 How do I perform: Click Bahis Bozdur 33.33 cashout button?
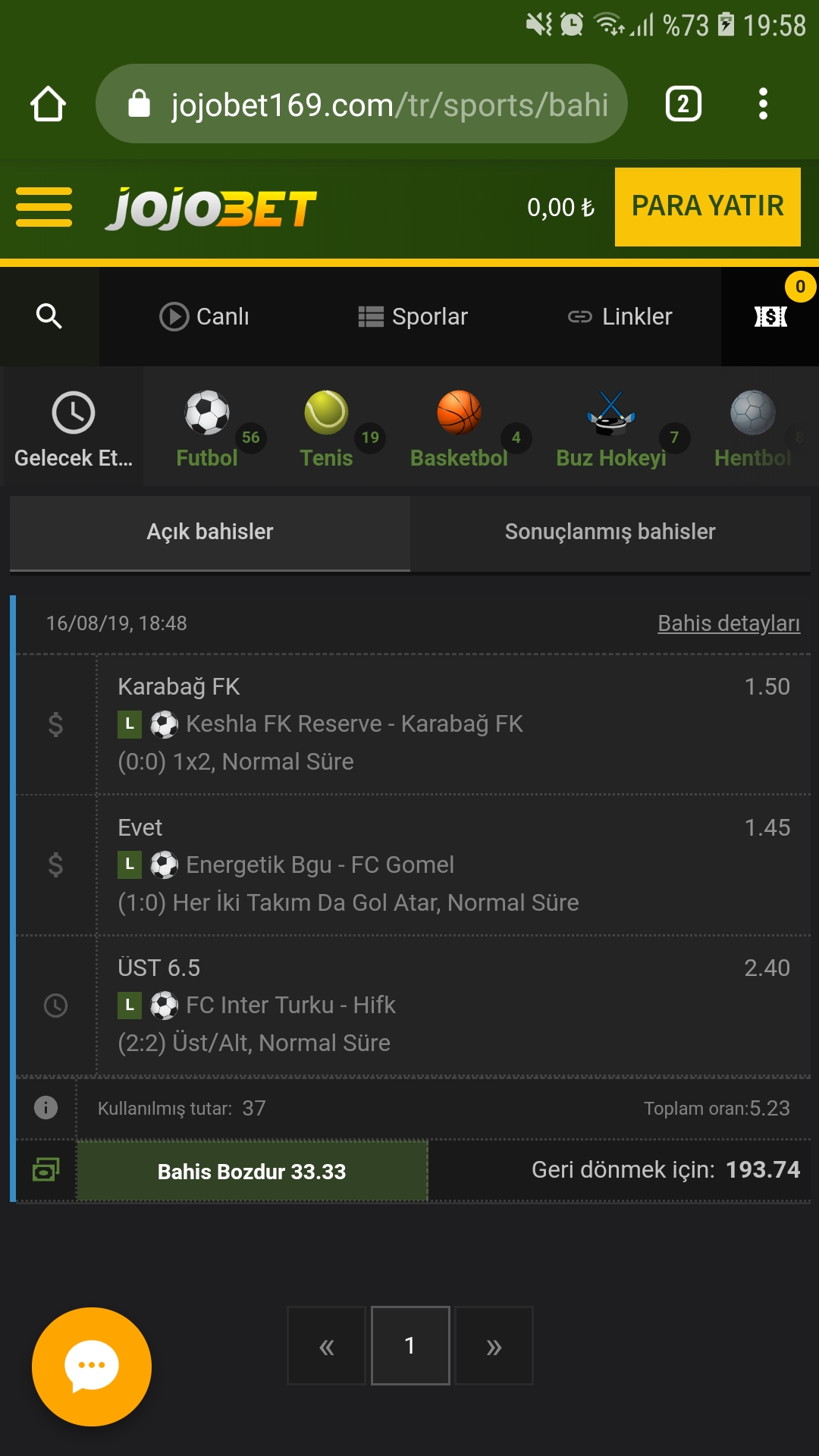click(252, 1172)
